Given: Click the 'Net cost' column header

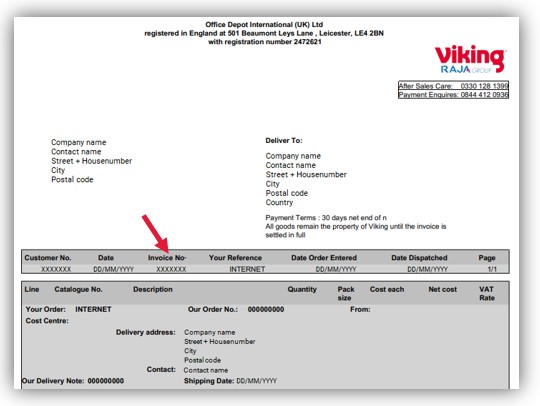Looking at the screenshot, I should point(443,289).
